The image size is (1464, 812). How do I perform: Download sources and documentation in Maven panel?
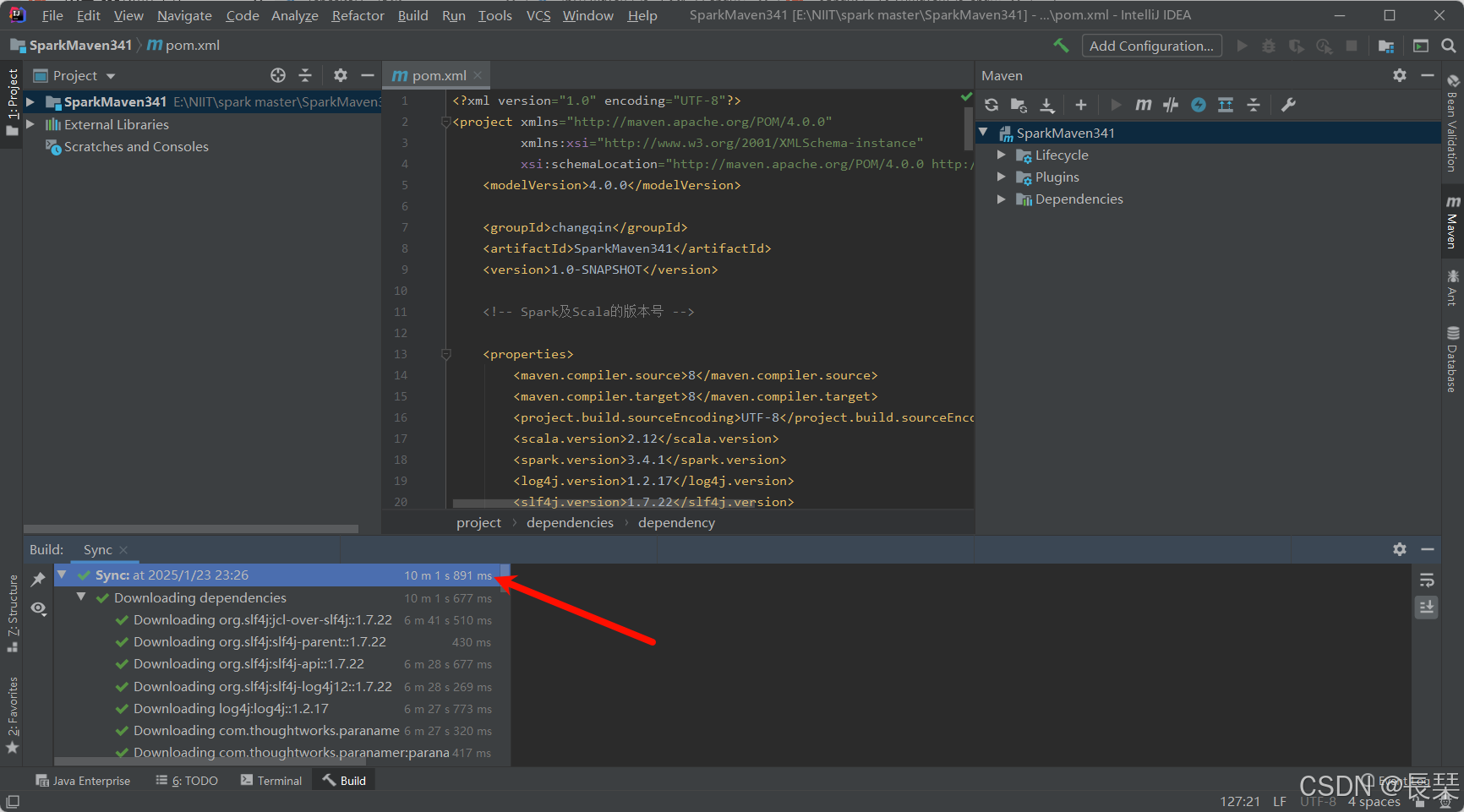pos(1047,105)
